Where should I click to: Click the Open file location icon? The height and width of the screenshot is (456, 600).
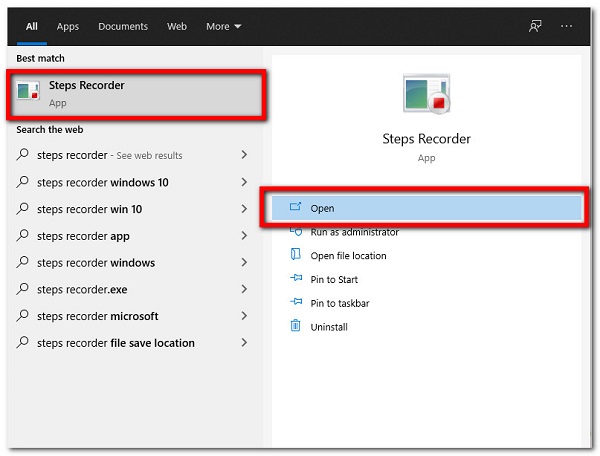point(295,254)
